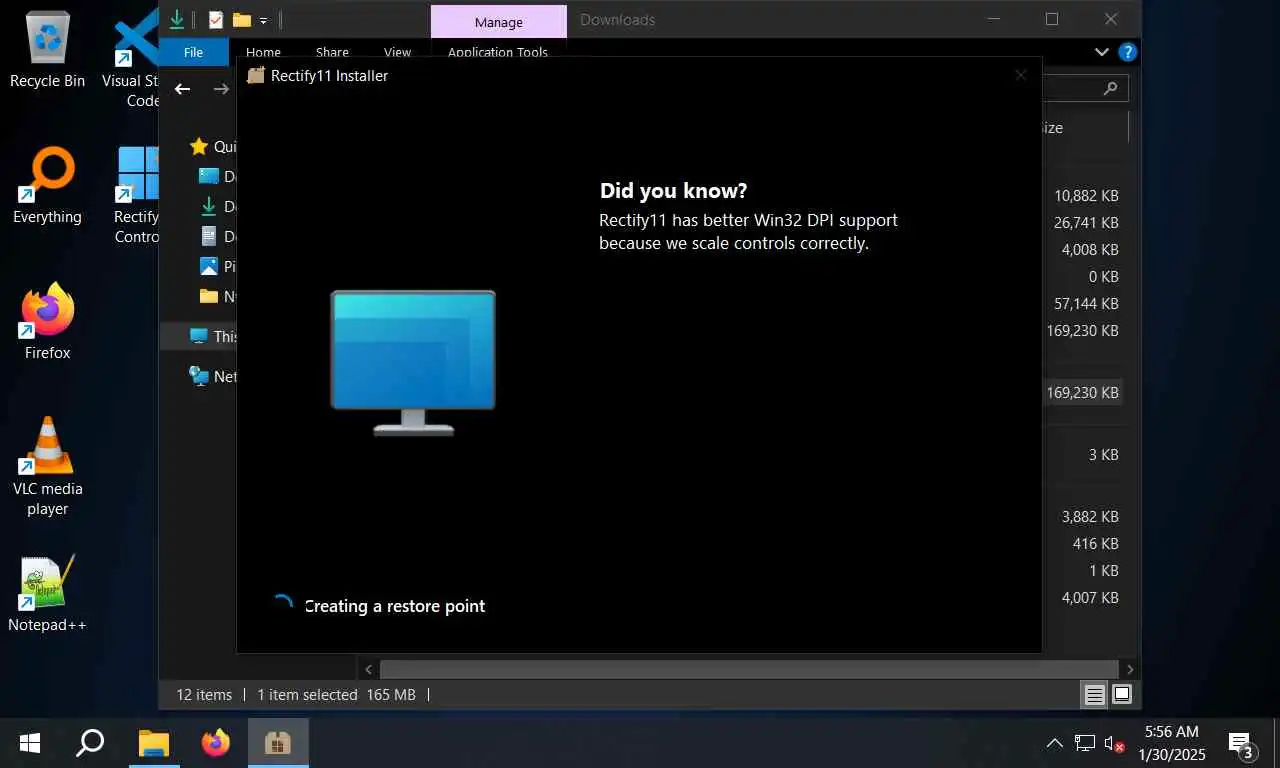Viewport: 1280px width, 768px height.
Task: Open Visual Studio Code desktop shortcut
Action: [132, 60]
